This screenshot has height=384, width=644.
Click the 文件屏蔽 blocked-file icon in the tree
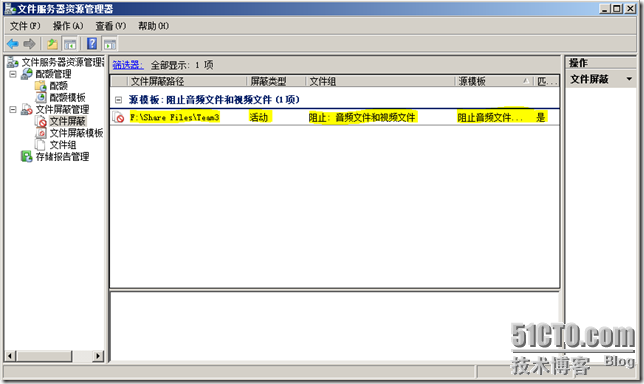[x=41, y=121]
